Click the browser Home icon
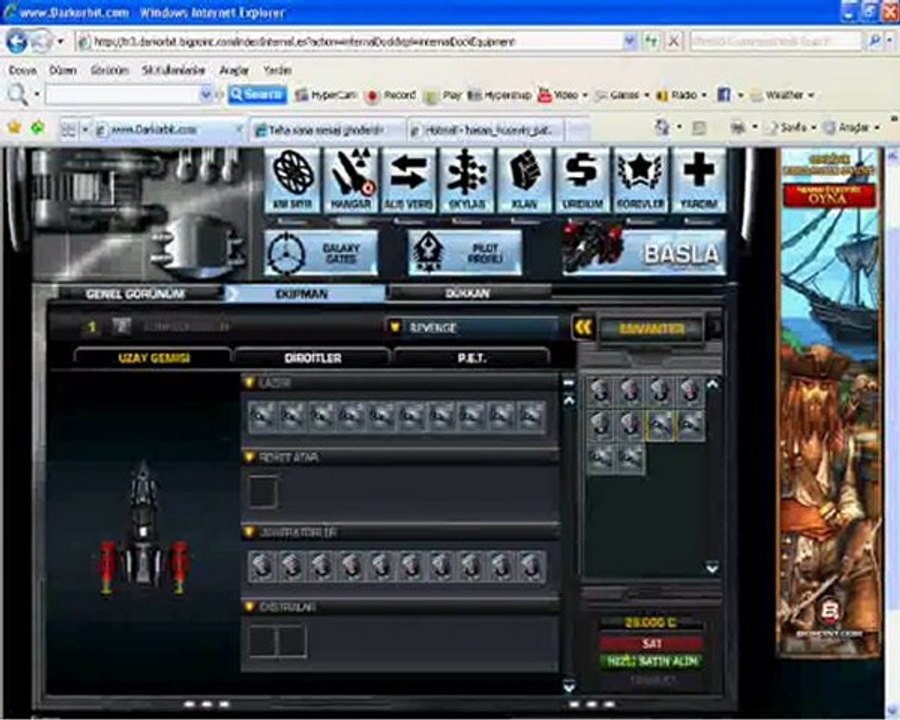Screen dimensions: 900x720 click(663, 127)
